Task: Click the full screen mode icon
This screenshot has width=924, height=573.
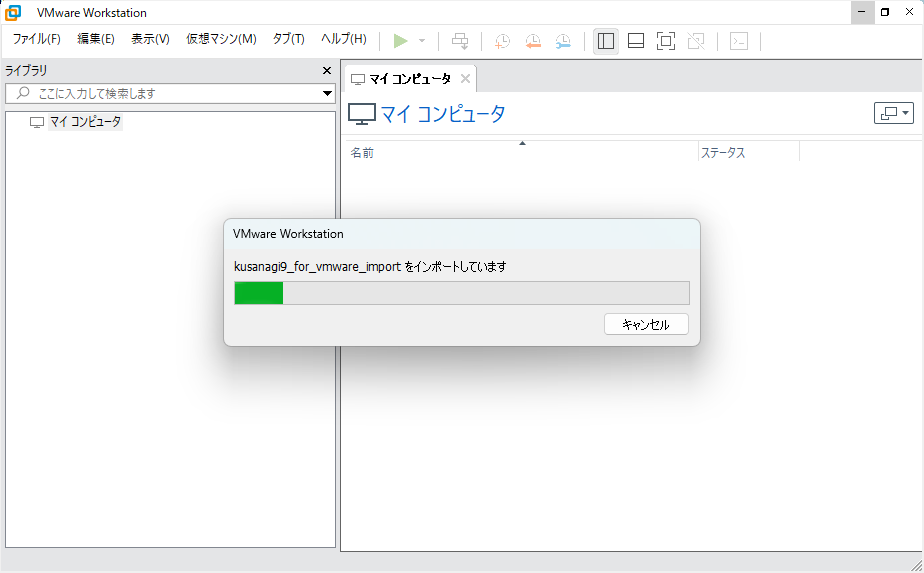Action: [x=666, y=41]
